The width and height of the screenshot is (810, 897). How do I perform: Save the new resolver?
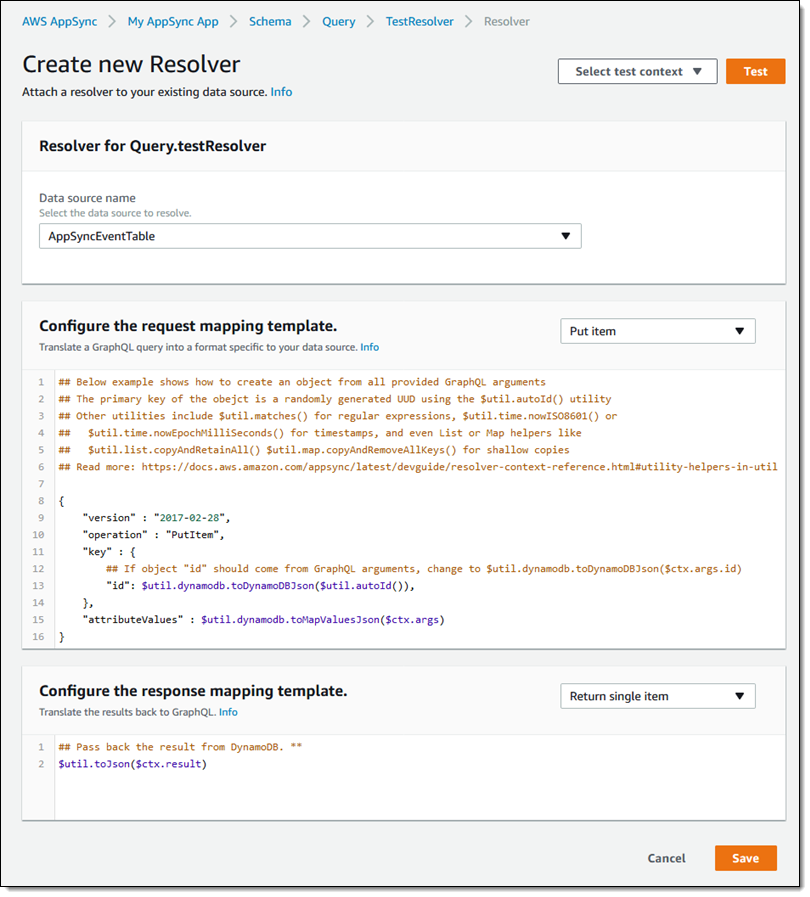click(745, 858)
